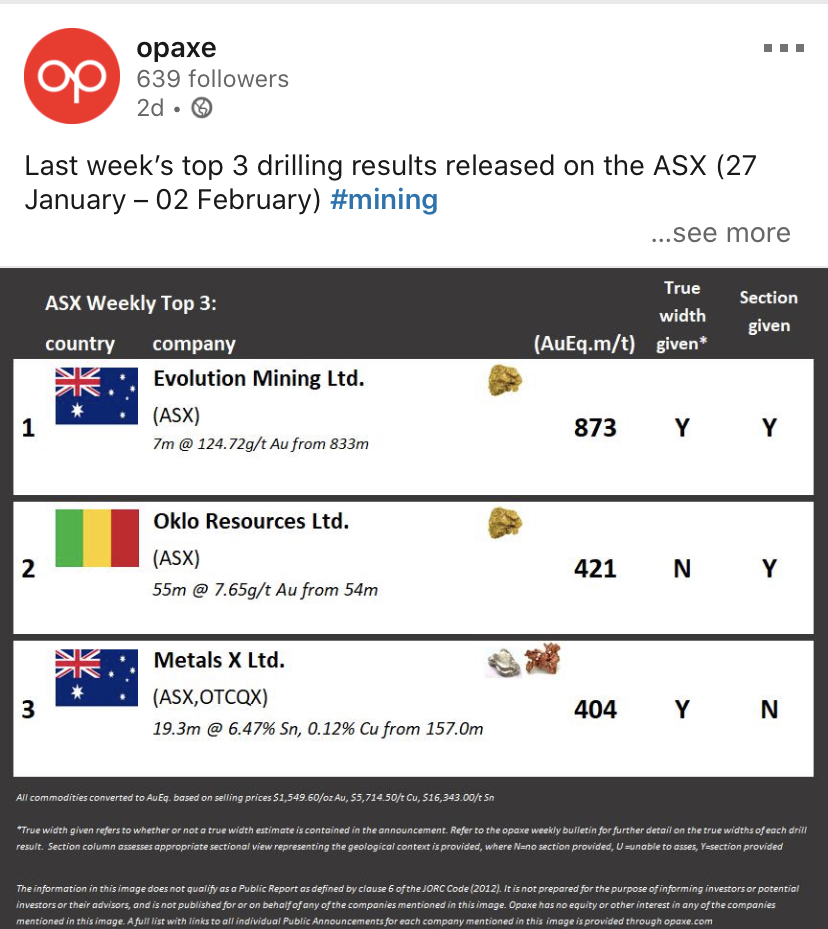828x929 pixels.
Task: Open the opaxe profile logo
Action: pos(72,76)
